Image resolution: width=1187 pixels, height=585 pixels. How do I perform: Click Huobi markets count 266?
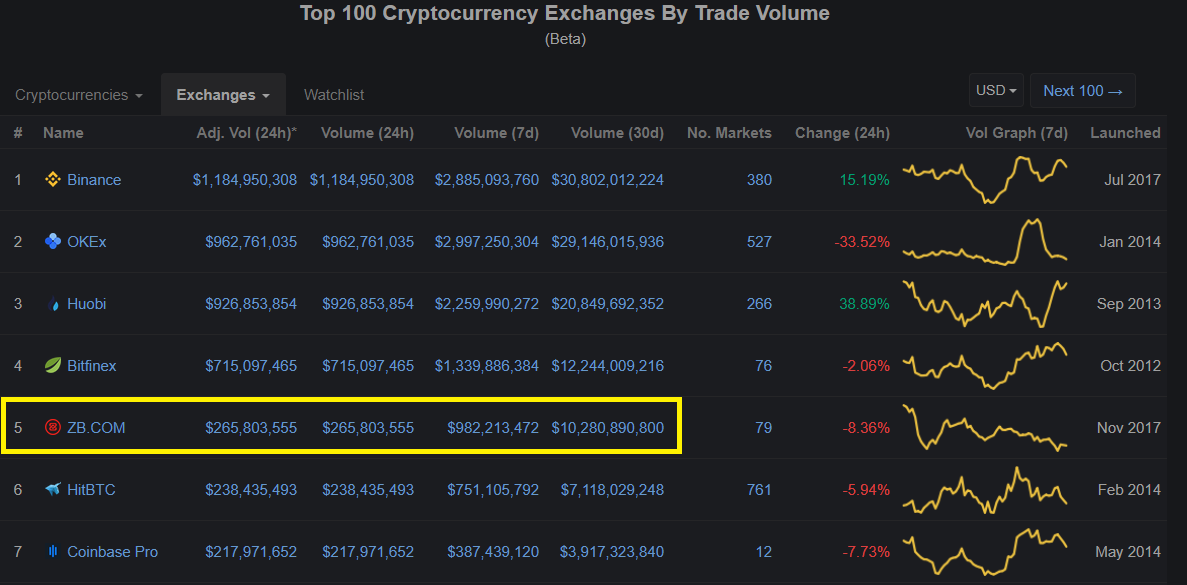759,304
